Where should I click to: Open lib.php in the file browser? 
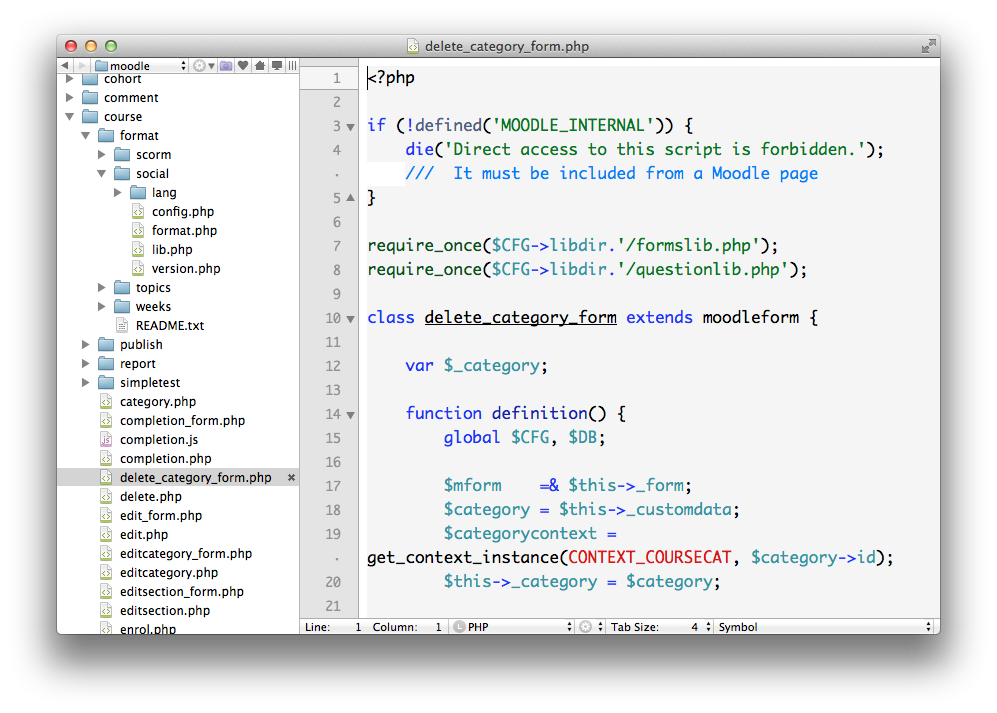[x=172, y=249]
